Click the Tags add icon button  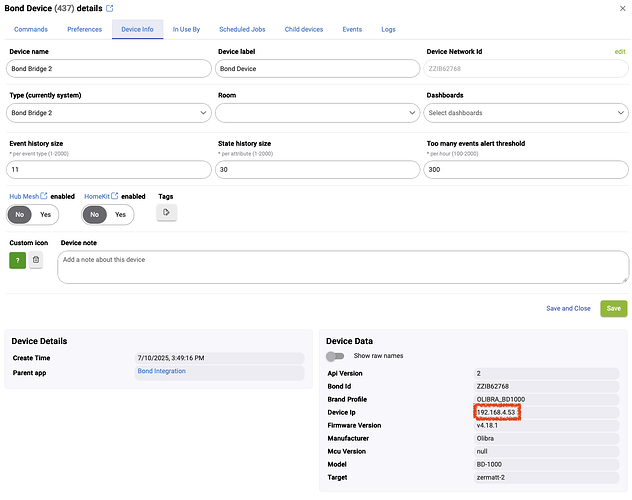point(167,213)
